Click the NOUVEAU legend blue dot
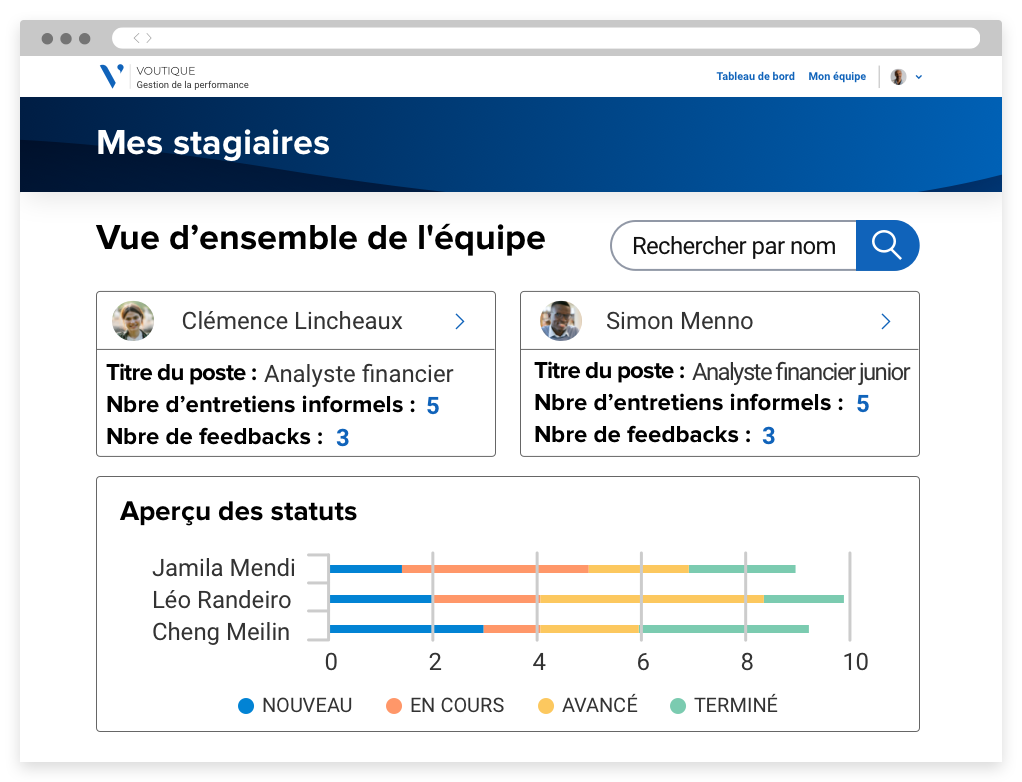The width and height of the screenshot is (1022, 782). [246, 706]
